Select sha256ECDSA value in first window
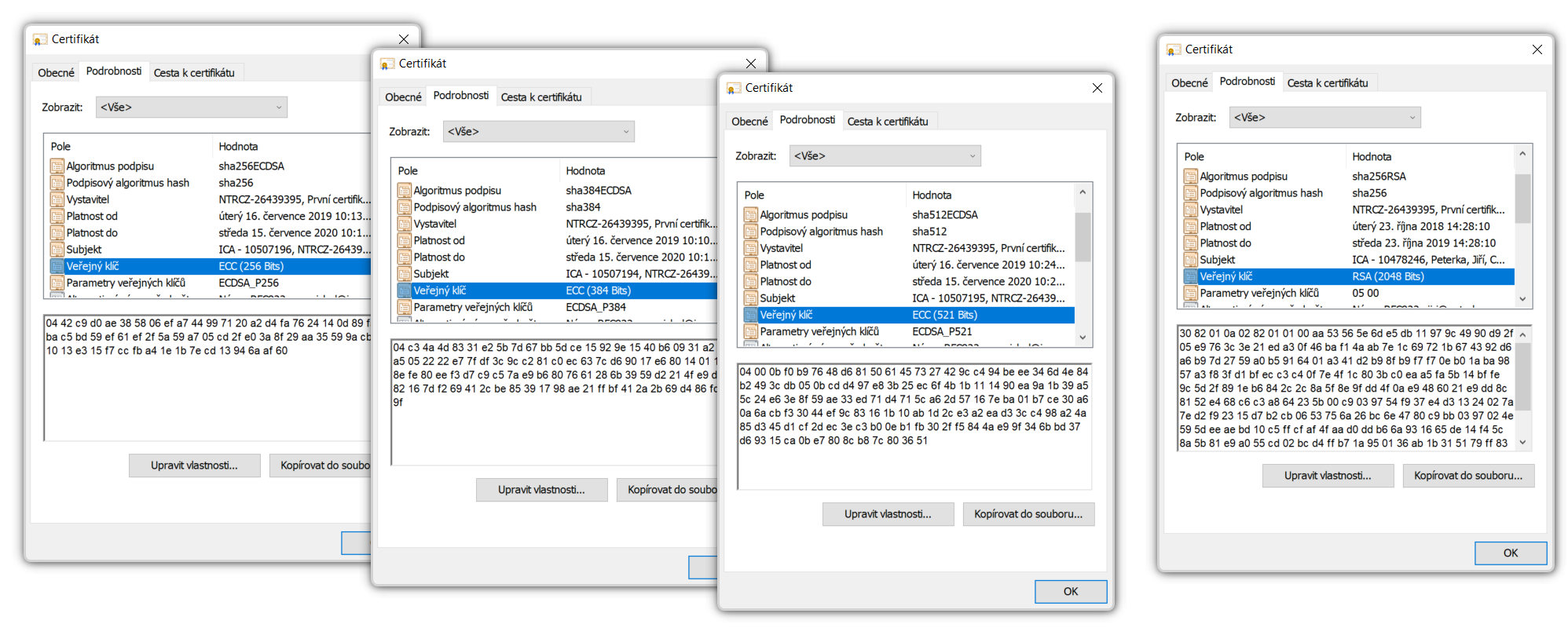This screenshot has width=1568, height=628. [251, 166]
